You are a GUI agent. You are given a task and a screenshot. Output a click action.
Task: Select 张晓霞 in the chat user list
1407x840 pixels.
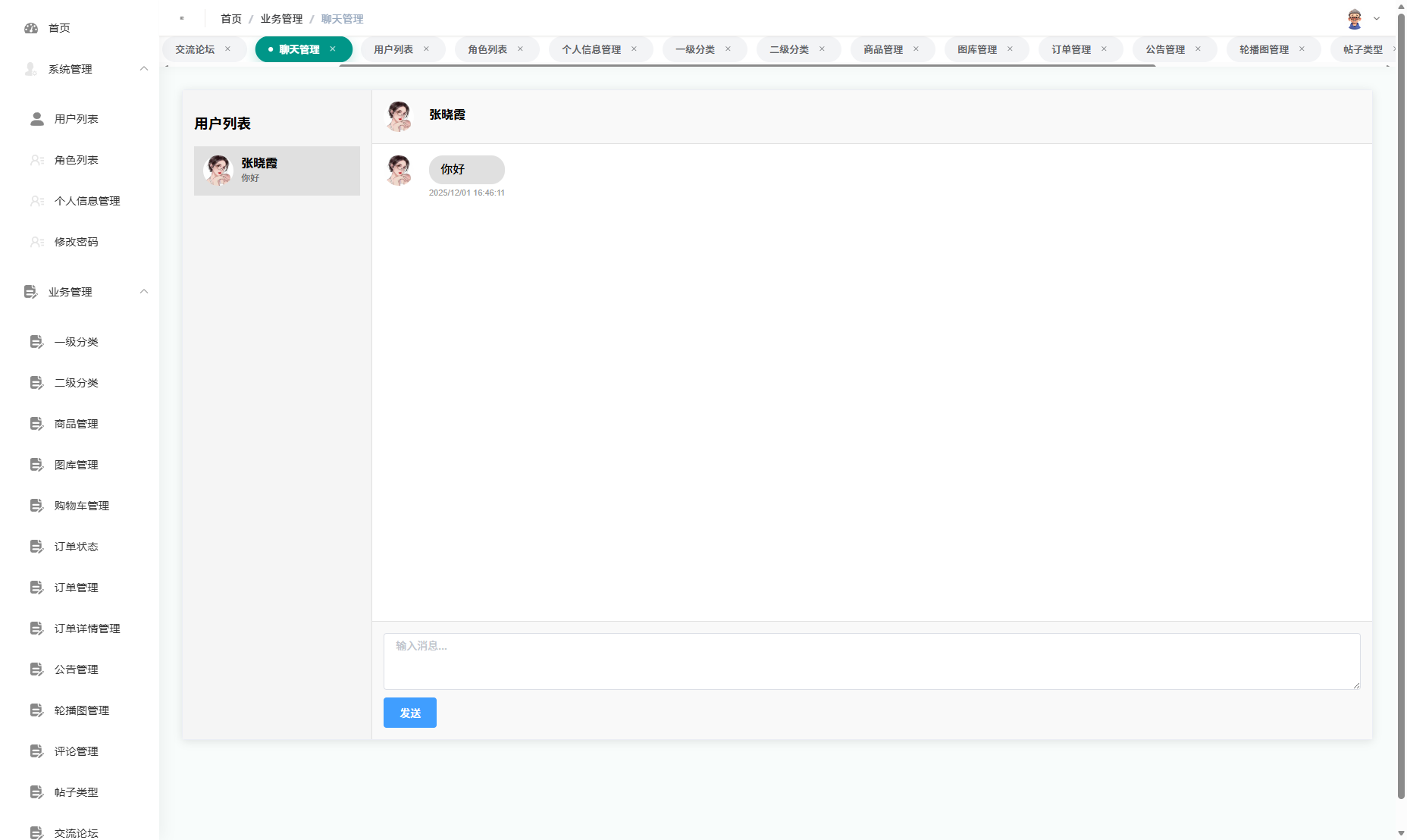coord(277,171)
